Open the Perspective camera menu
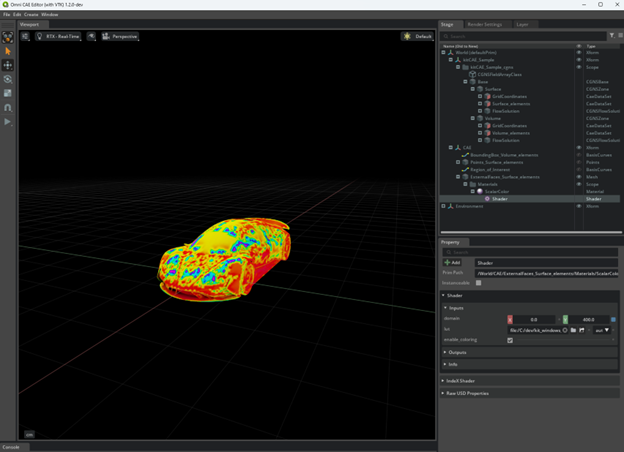 (x=120, y=36)
